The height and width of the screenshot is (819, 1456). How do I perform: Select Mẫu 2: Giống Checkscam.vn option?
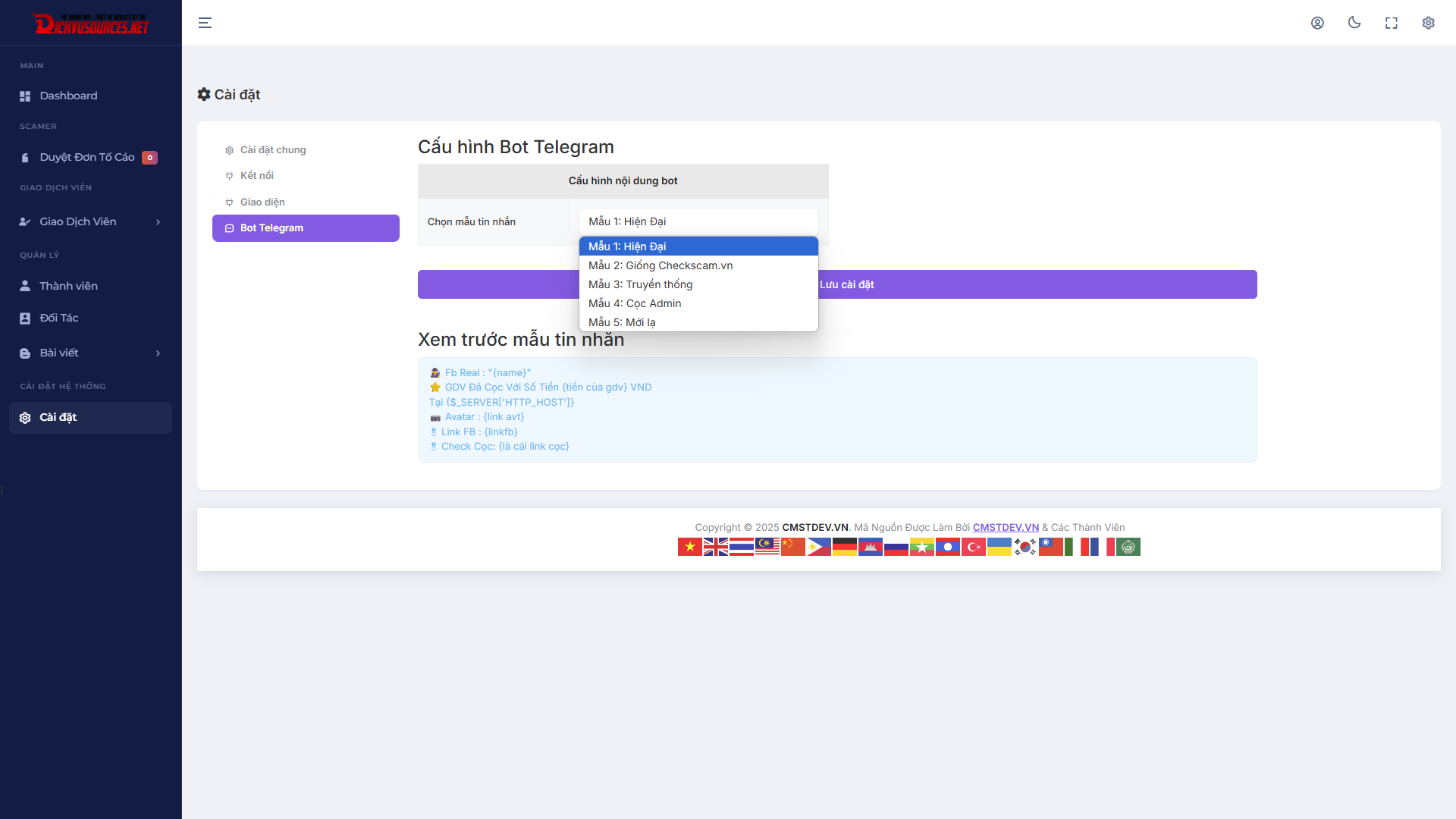click(660, 265)
